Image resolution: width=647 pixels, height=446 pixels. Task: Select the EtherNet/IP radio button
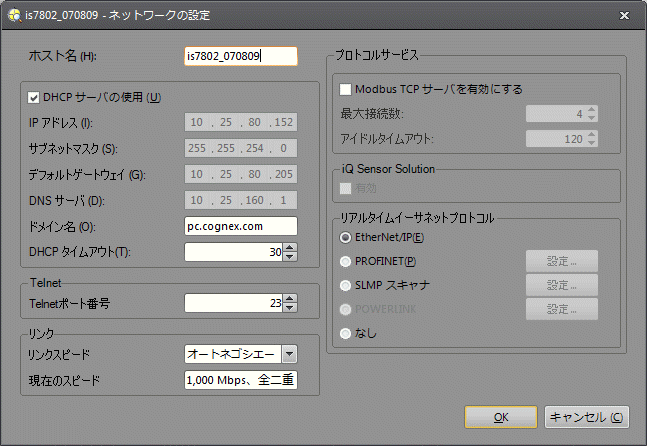[346, 238]
